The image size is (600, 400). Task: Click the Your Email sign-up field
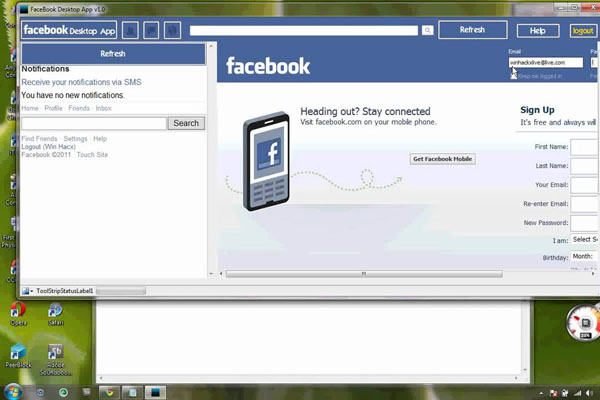[585, 185]
